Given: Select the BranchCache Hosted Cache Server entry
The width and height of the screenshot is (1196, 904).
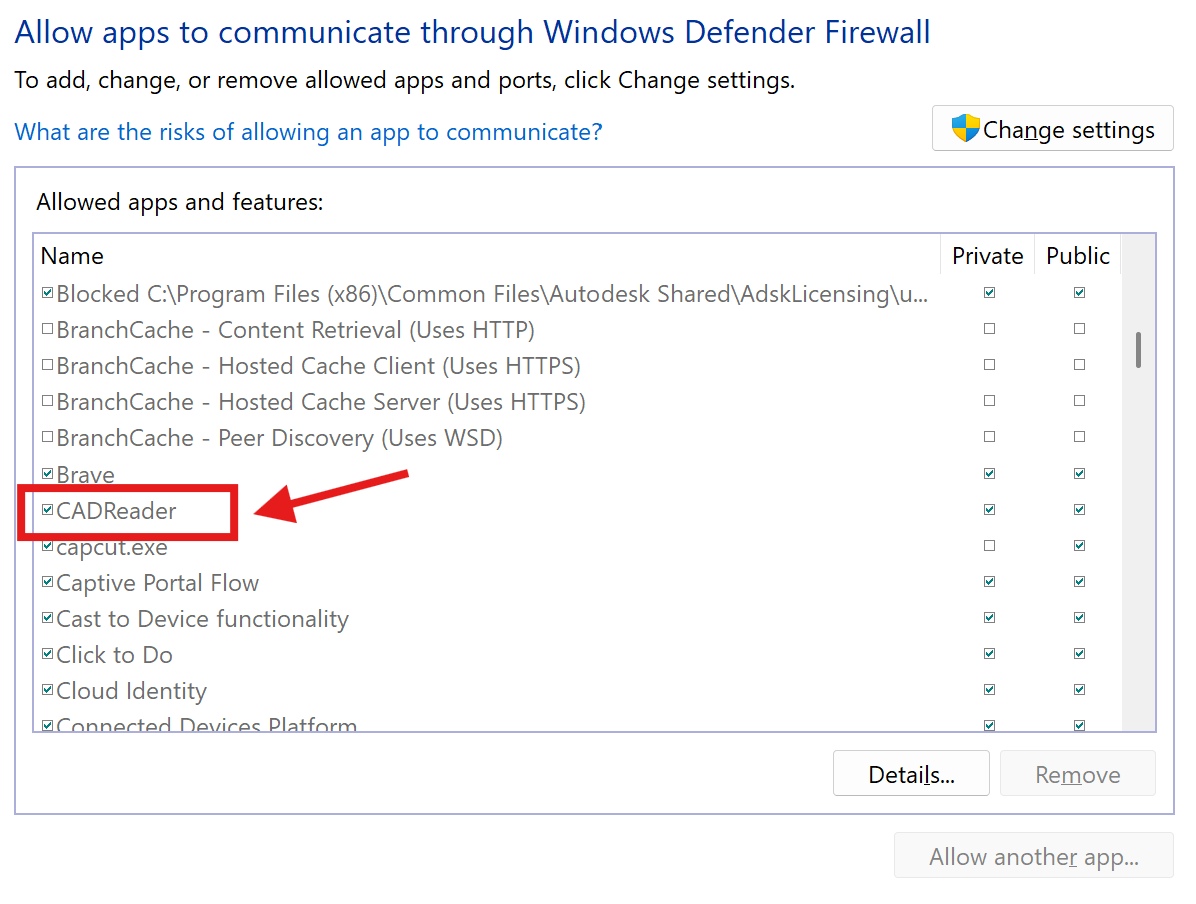Looking at the screenshot, I should [320, 402].
